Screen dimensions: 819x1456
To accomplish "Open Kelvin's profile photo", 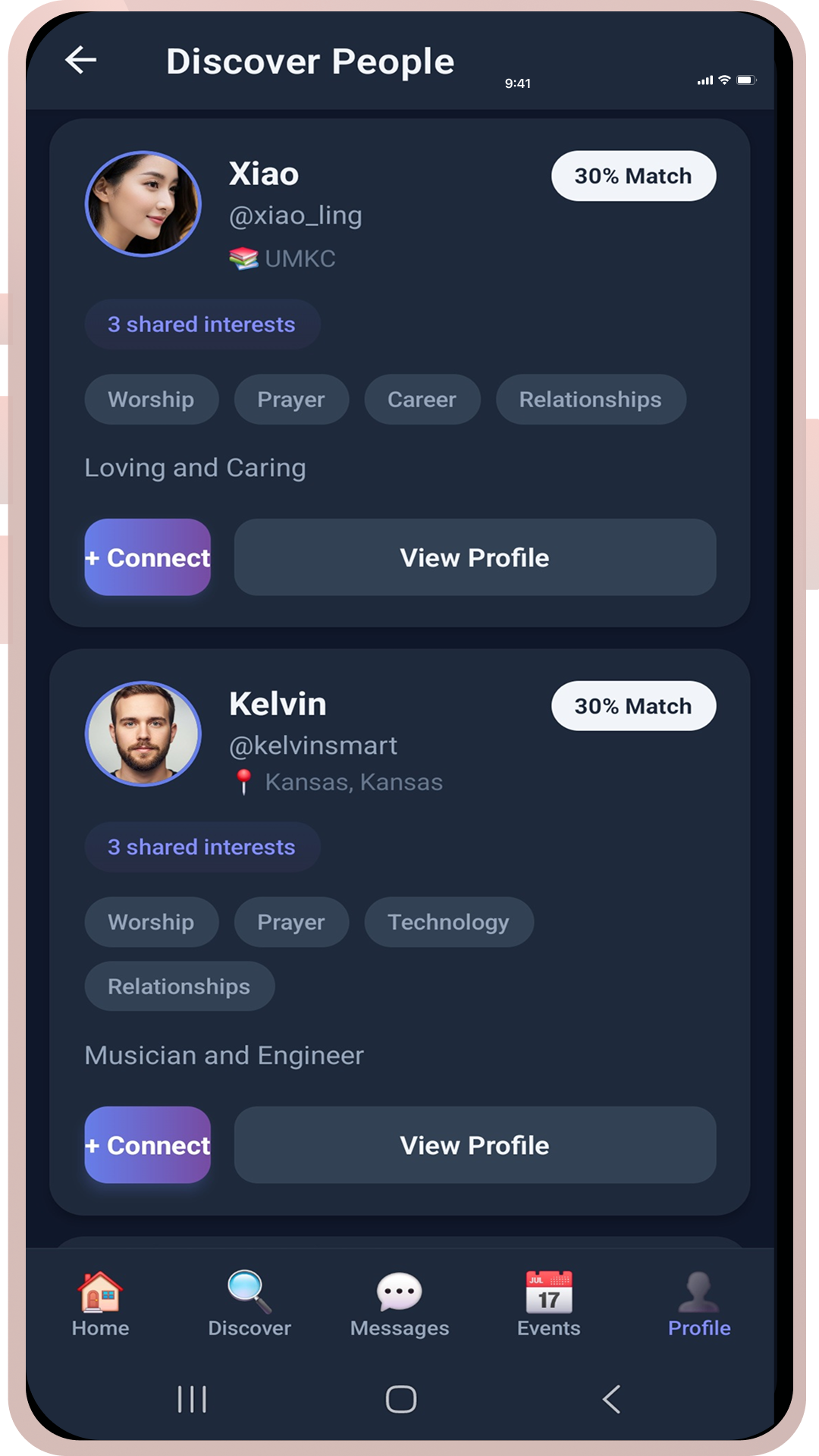I will pyautogui.click(x=143, y=733).
